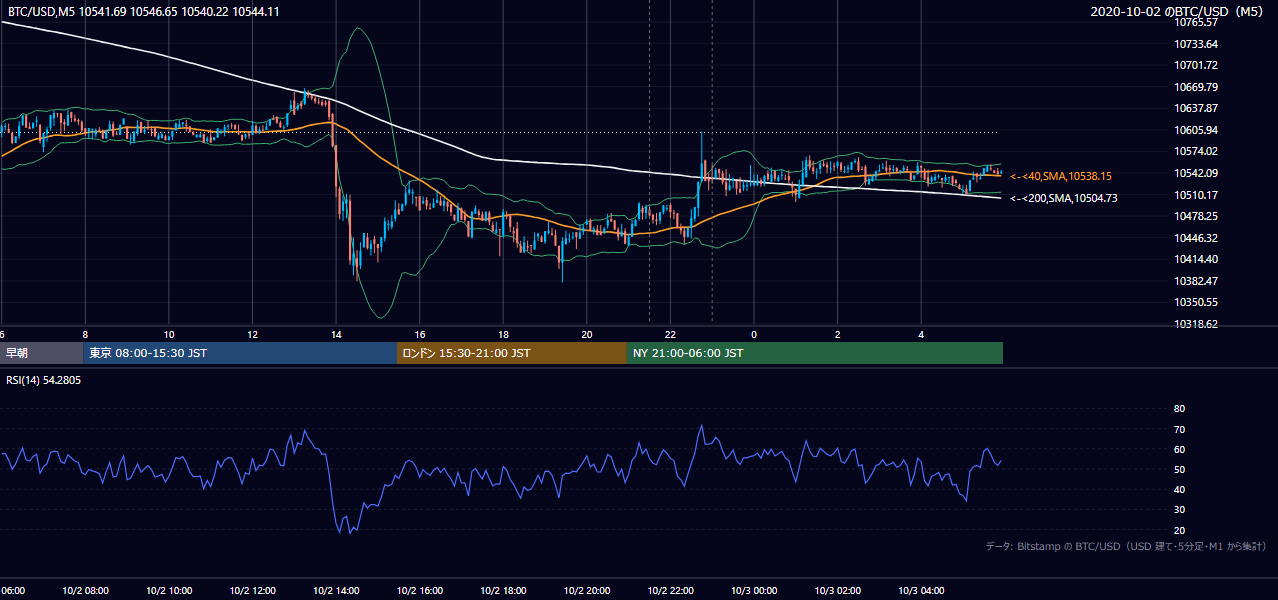Click hour tick 0 under price chart
1278x600 pixels.
[x=754, y=334]
